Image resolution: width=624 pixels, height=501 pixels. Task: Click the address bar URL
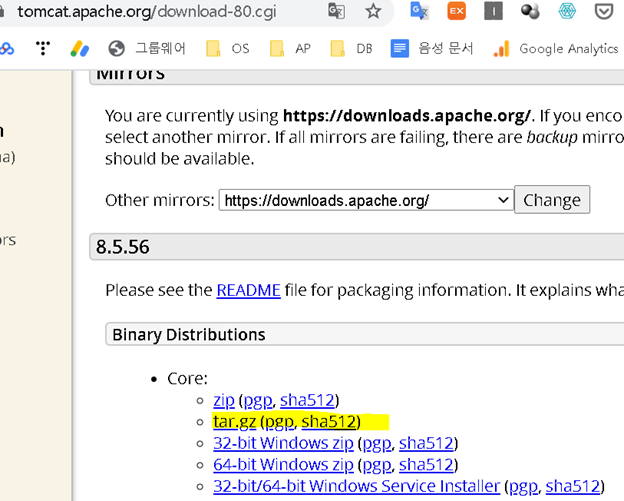[147, 12]
